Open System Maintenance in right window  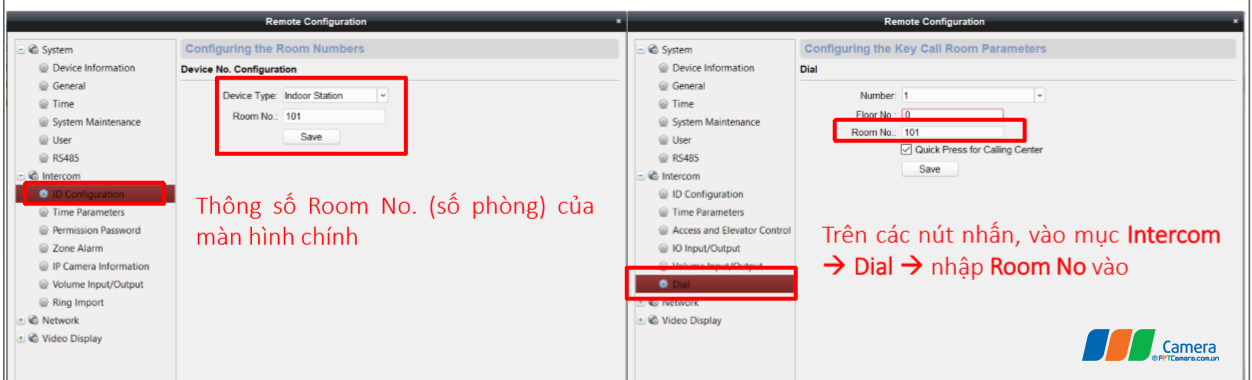coord(716,122)
